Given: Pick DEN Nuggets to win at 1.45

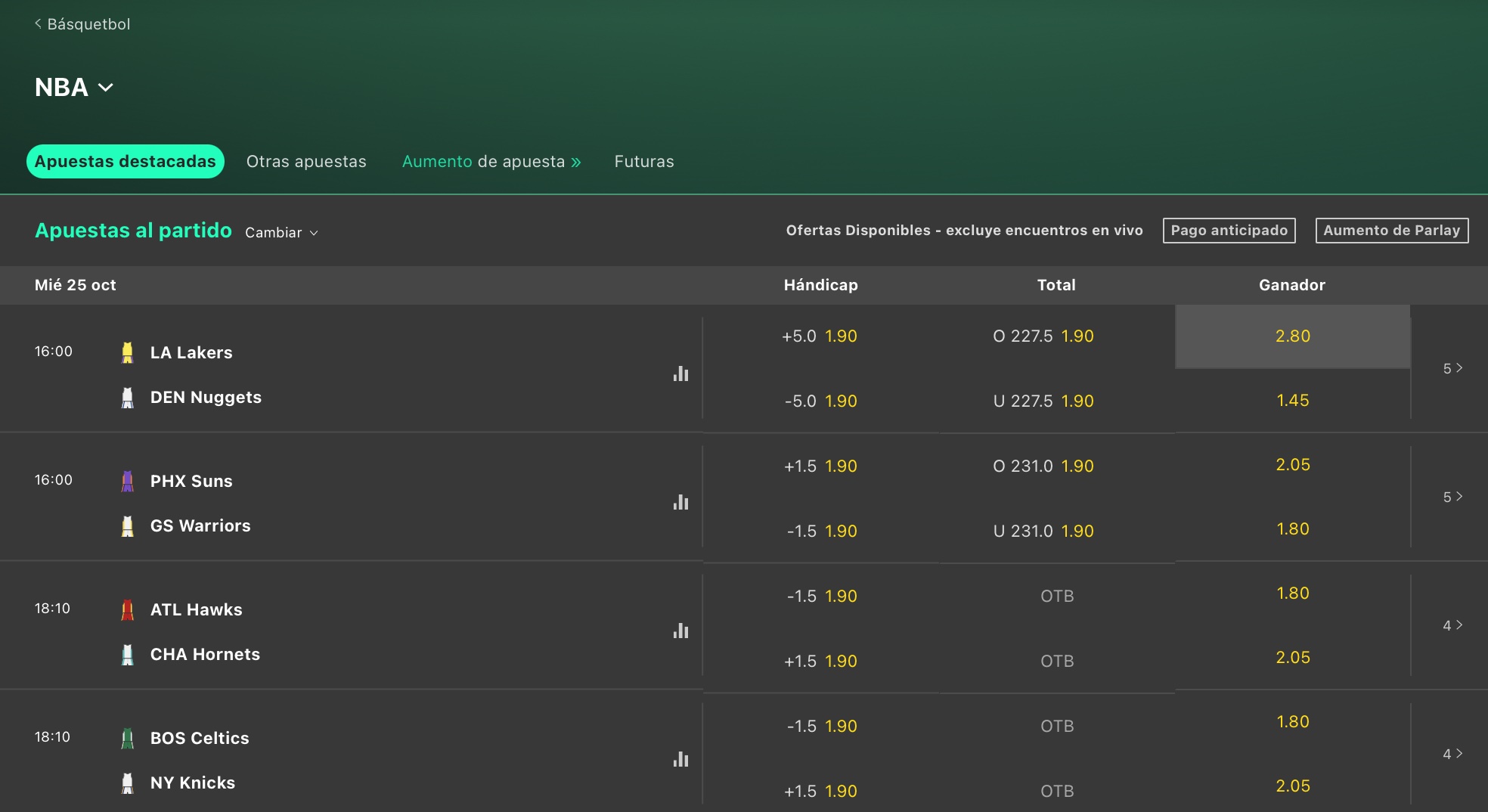Looking at the screenshot, I should pyautogui.click(x=1293, y=401).
